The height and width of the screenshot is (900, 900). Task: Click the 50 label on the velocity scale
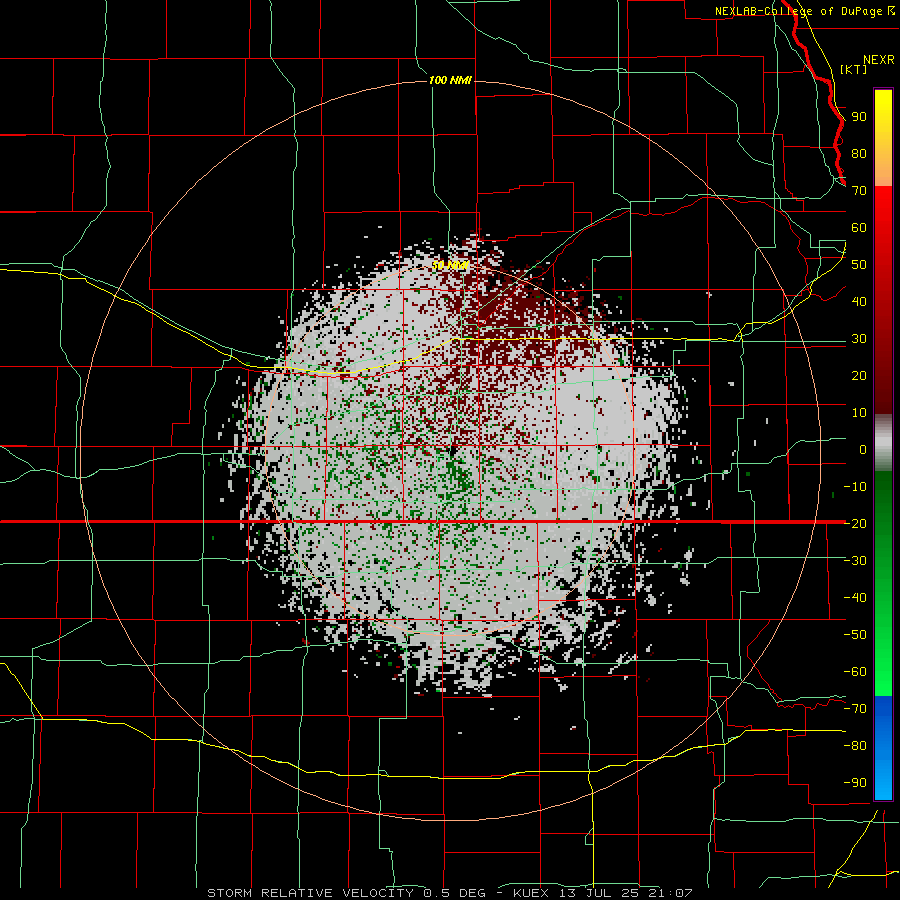pyautogui.click(x=859, y=265)
